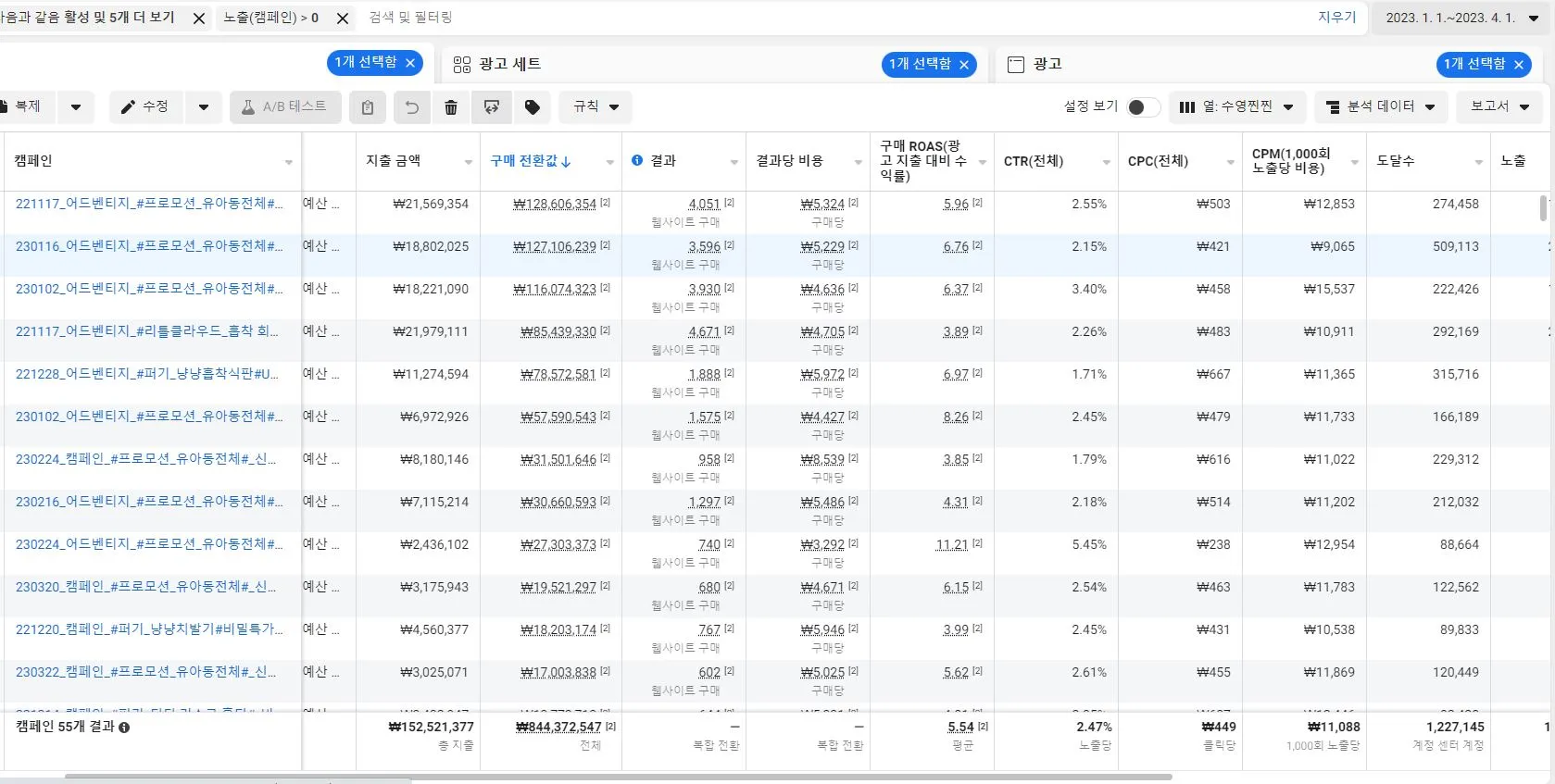This screenshot has height=784, width=1555.
Task: Switch to the 광고 tab
Action: [x=1047, y=64]
